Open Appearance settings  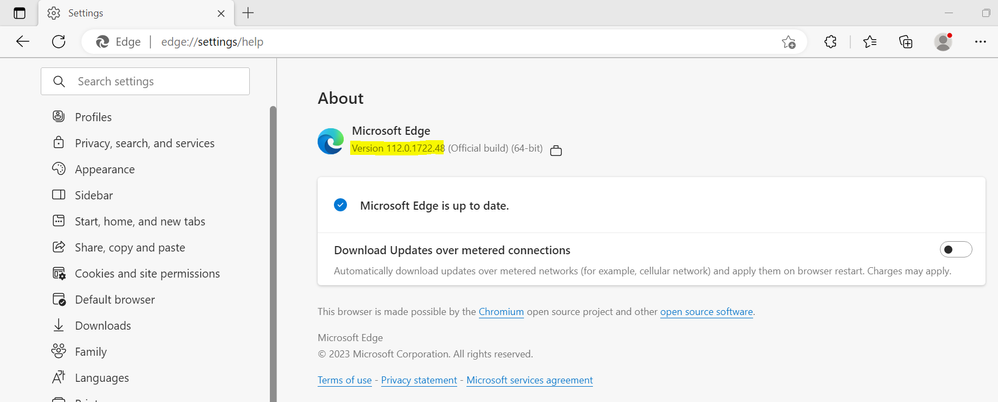(104, 169)
